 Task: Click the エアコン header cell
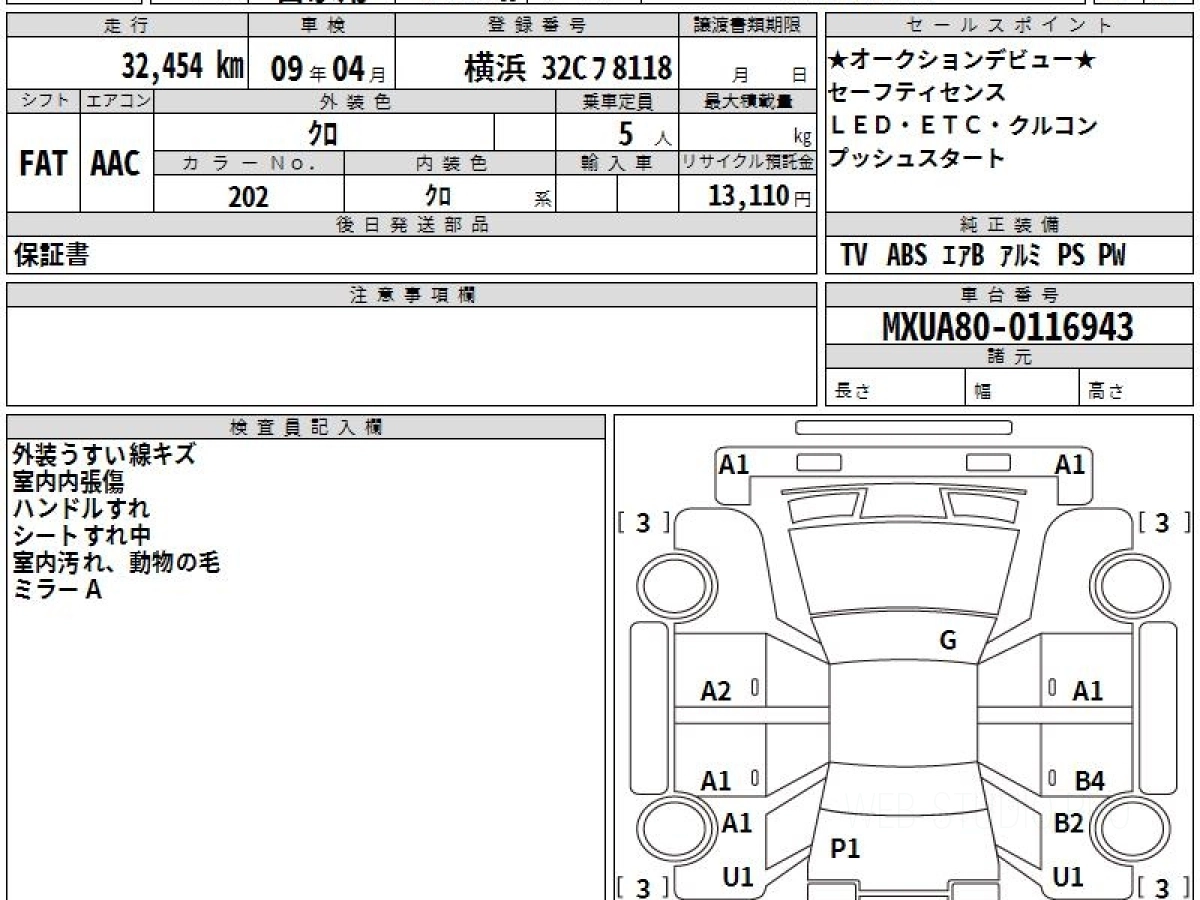117,100
